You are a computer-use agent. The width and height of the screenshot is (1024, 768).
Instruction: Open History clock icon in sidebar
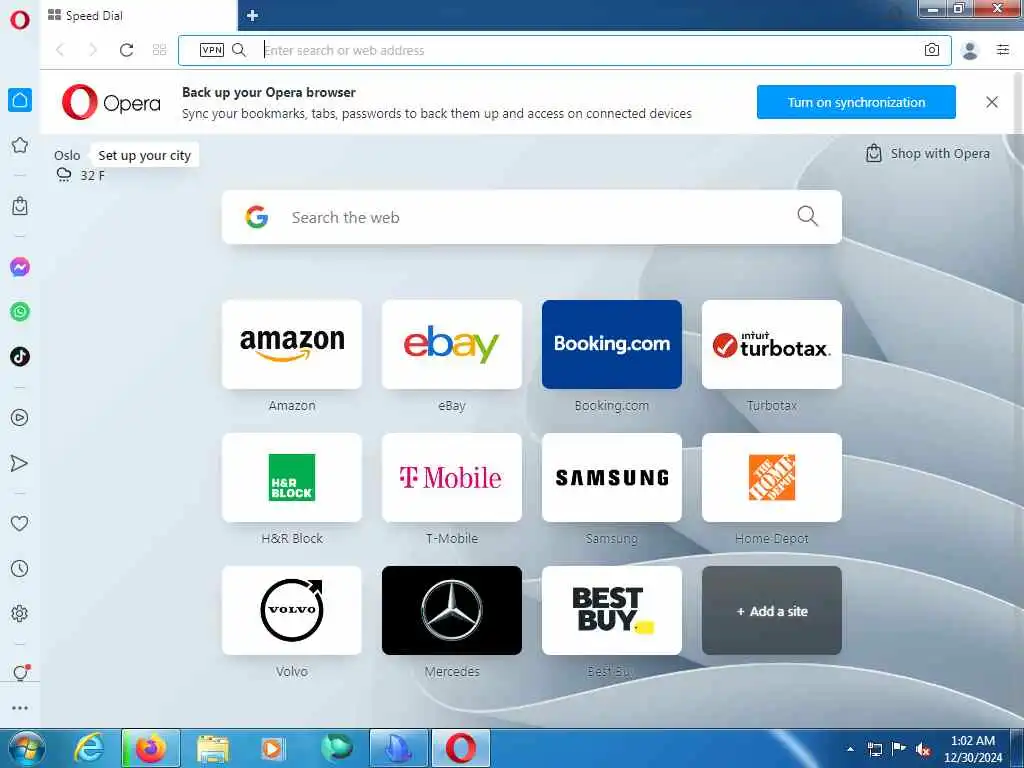20,568
